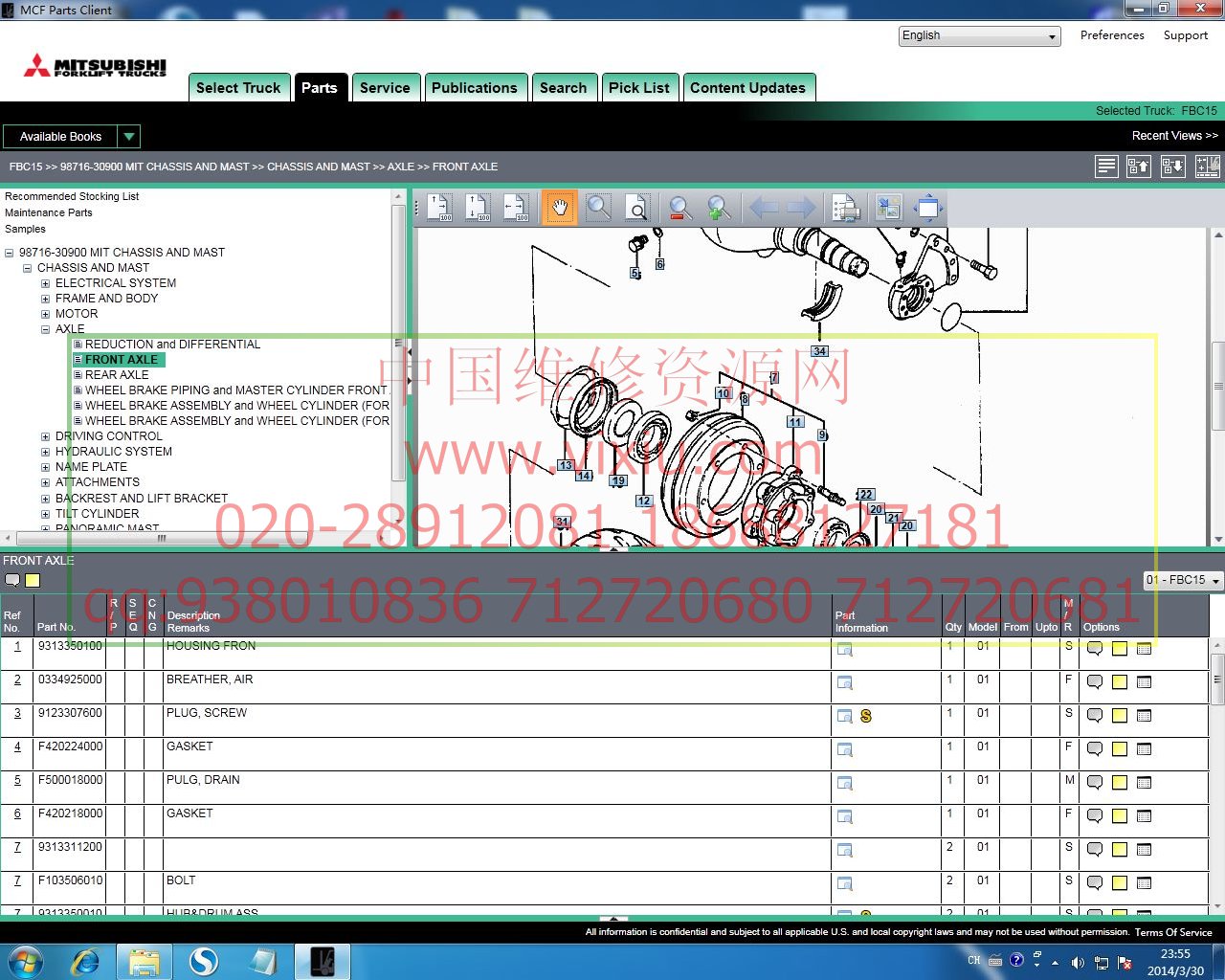Click the zoom out magnifier icon
This screenshot has width=1225, height=980.
click(679, 208)
